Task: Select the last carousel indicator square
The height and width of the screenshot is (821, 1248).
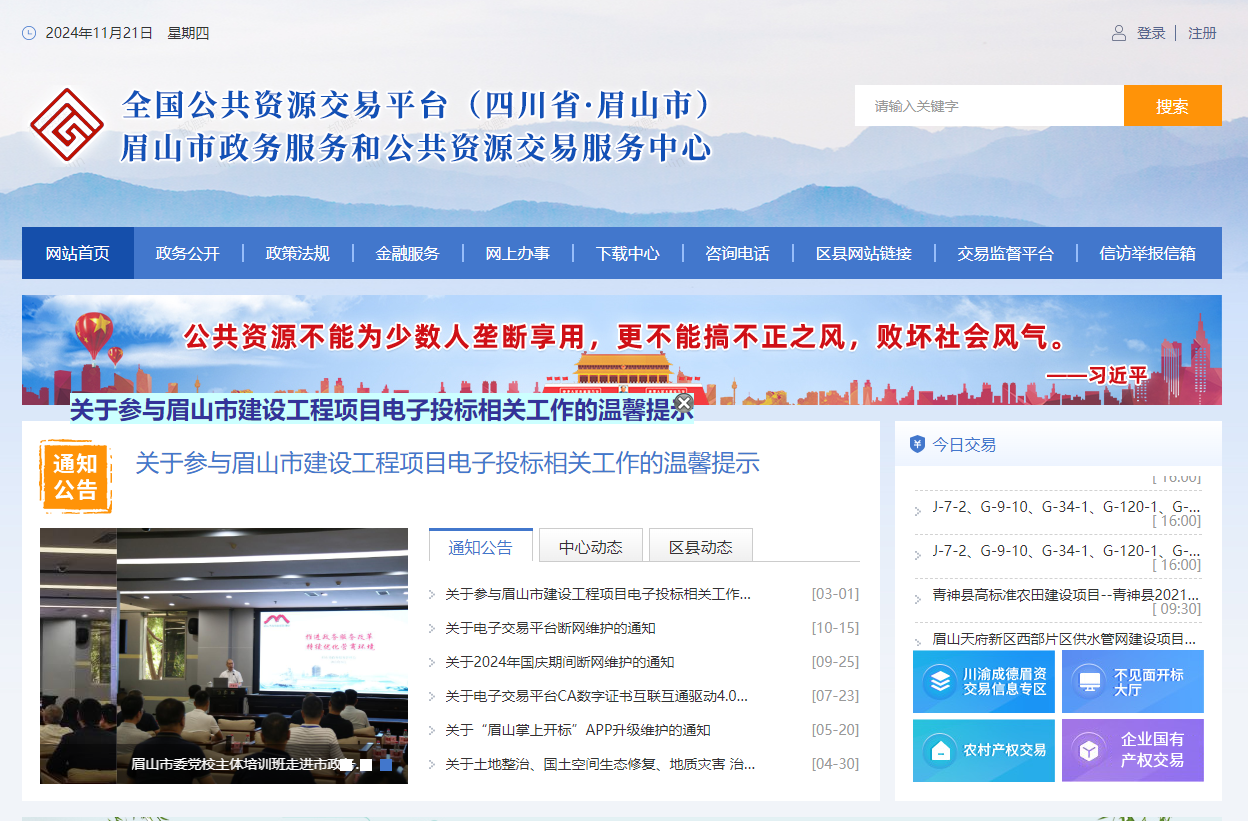Action: pos(384,764)
